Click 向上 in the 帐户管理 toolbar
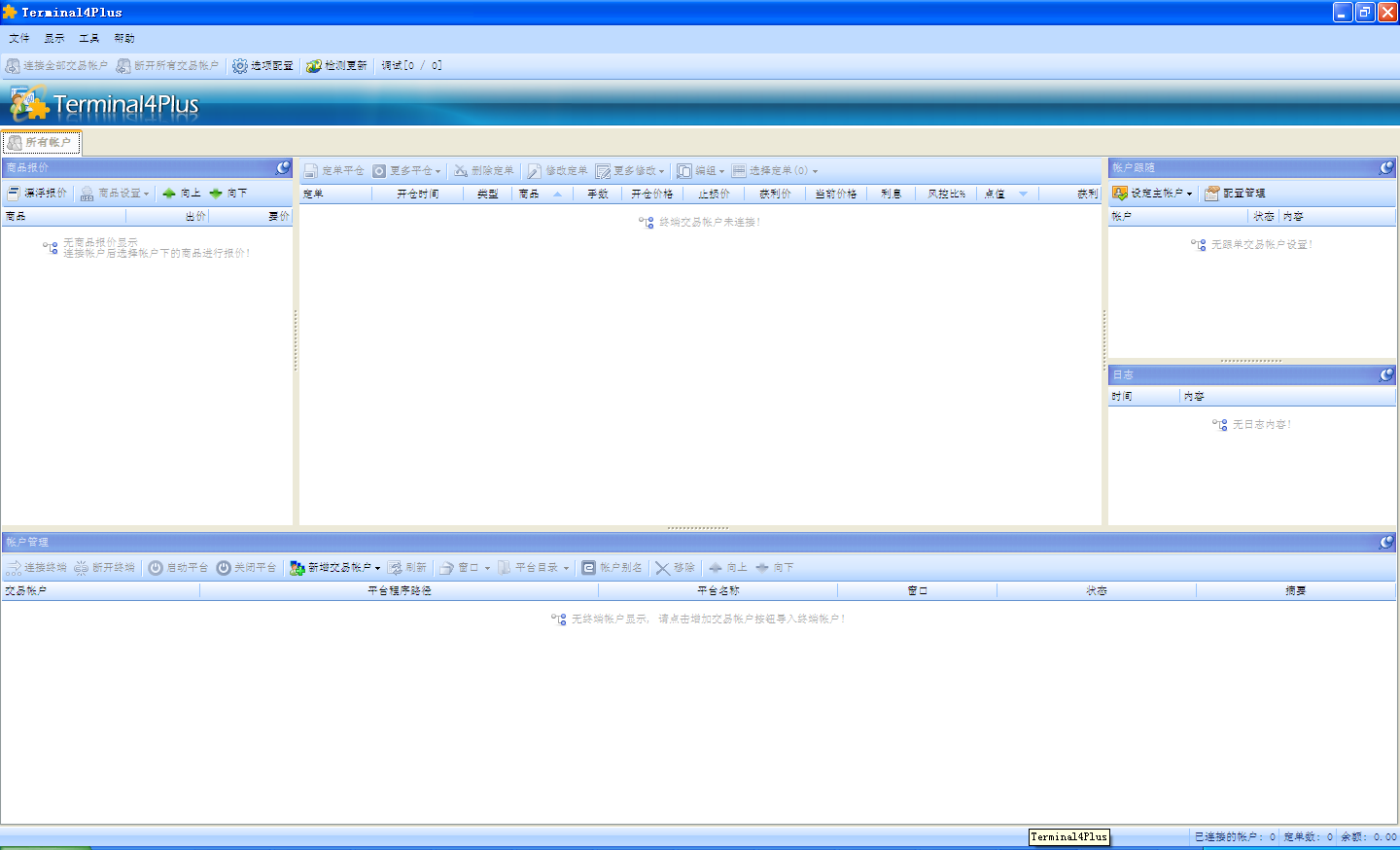The width and height of the screenshot is (1400, 850). click(x=728, y=568)
